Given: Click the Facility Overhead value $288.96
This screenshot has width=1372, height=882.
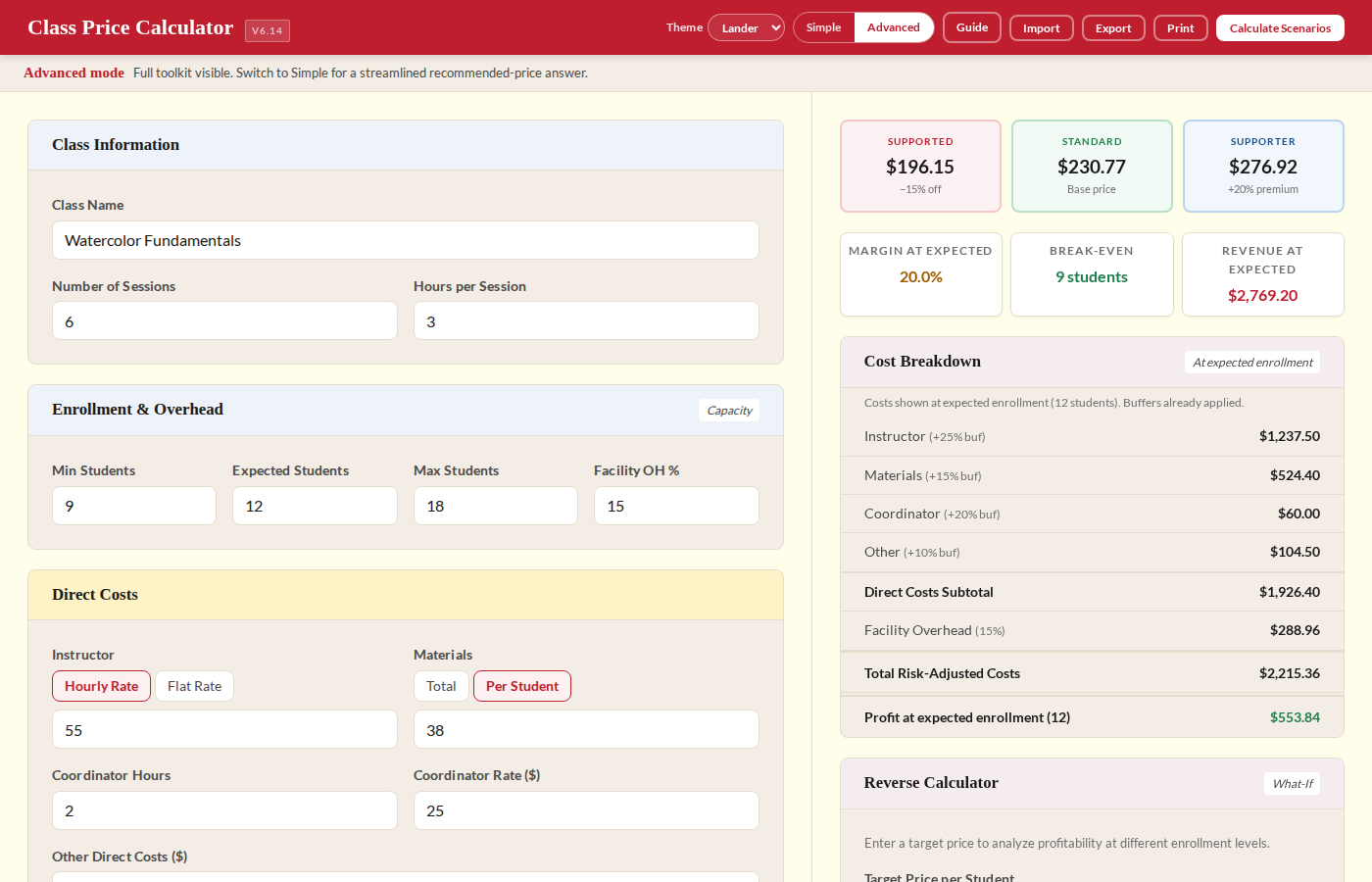Looking at the screenshot, I should [1295, 630].
